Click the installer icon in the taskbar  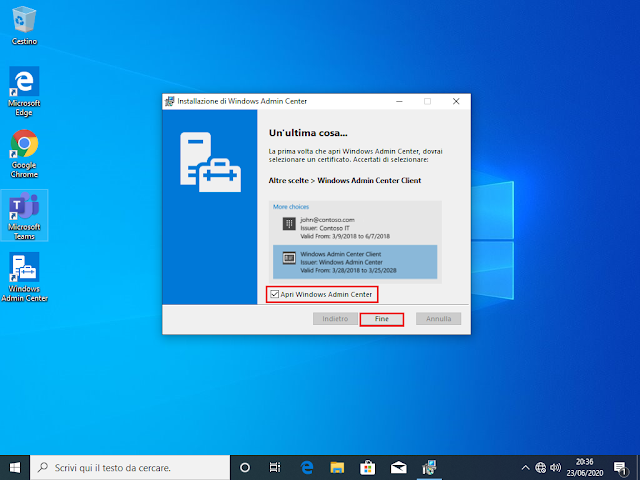(429, 467)
